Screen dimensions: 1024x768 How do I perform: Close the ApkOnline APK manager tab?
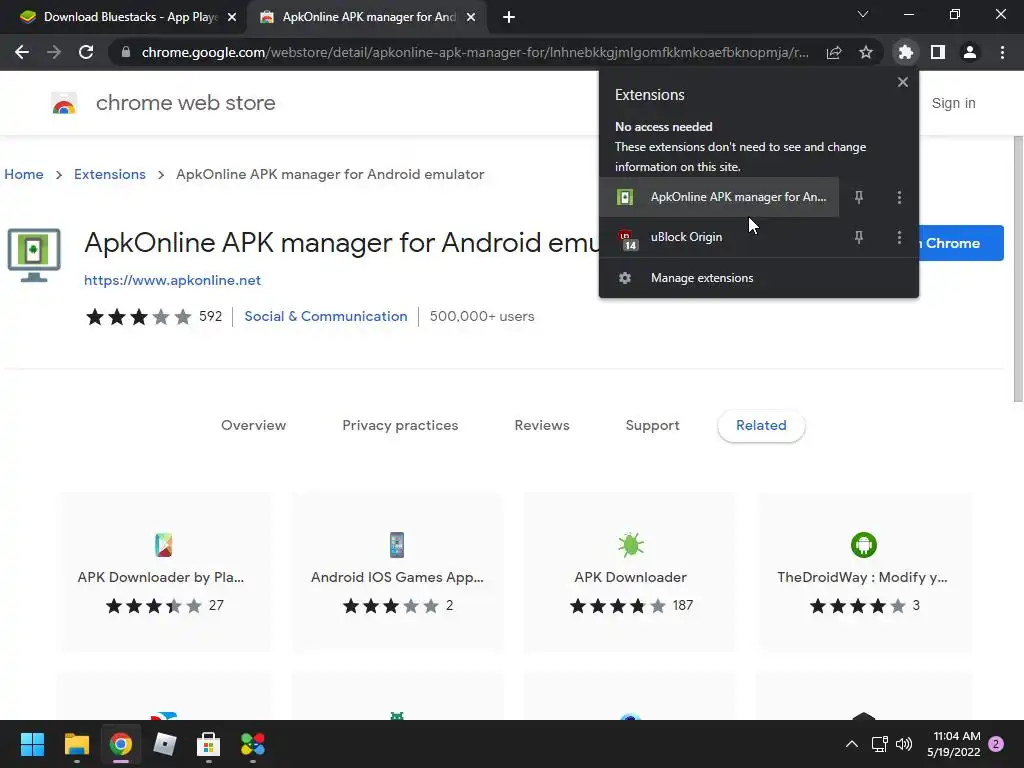pos(471,18)
